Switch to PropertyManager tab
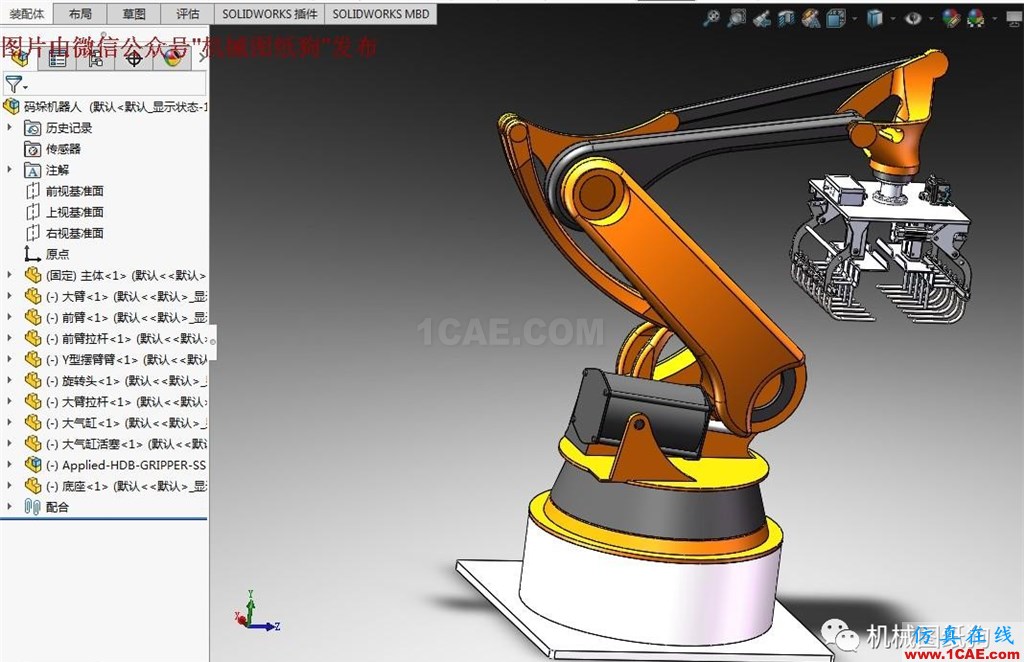The image size is (1024, 662). pos(57,59)
